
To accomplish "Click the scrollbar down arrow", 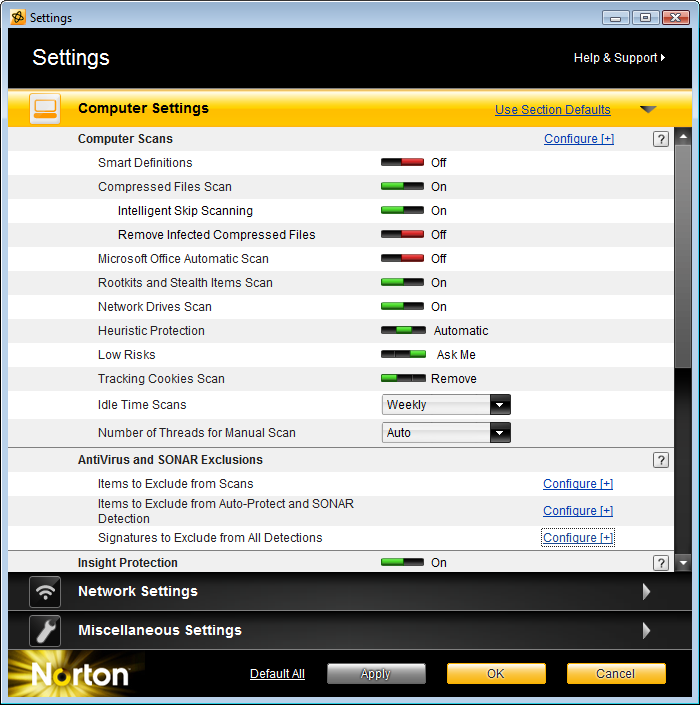I will pyautogui.click(x=683, y=563).
